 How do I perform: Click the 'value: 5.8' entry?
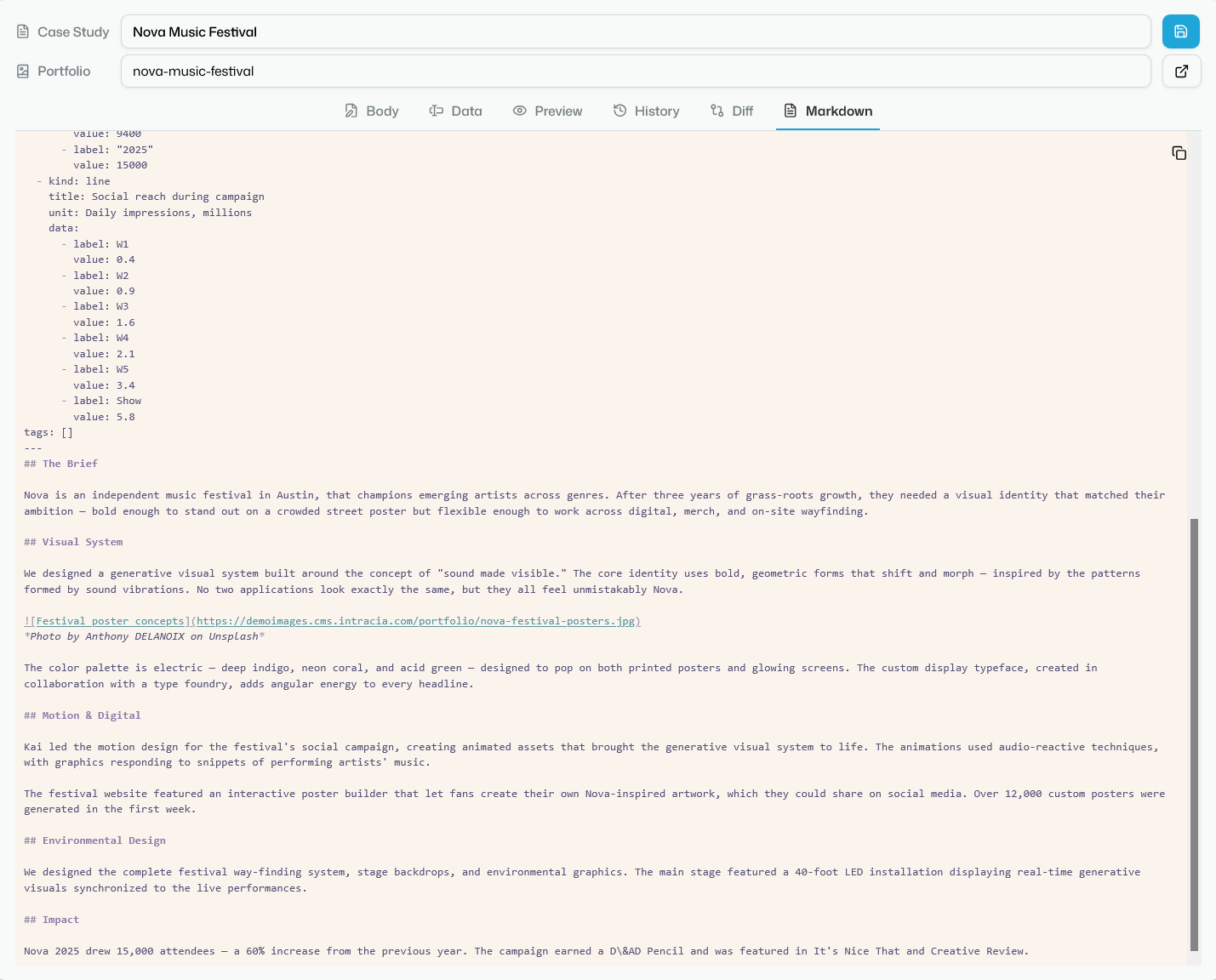[x=104, y=417]
